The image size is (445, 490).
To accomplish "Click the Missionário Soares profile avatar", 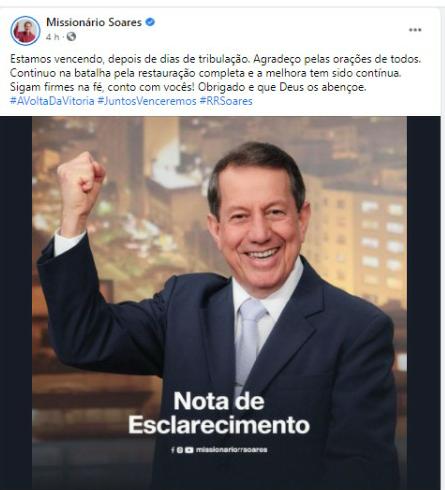I will click(25, 31).
